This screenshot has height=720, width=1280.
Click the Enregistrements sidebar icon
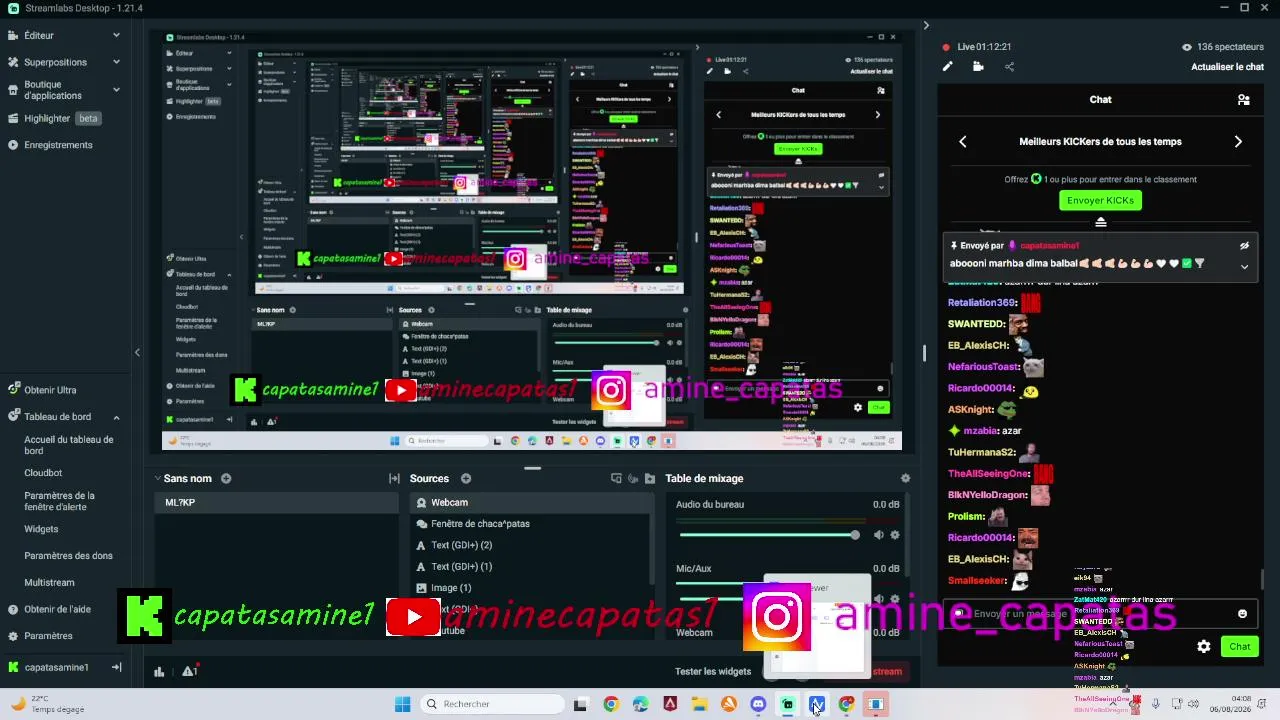pos(13,145)
